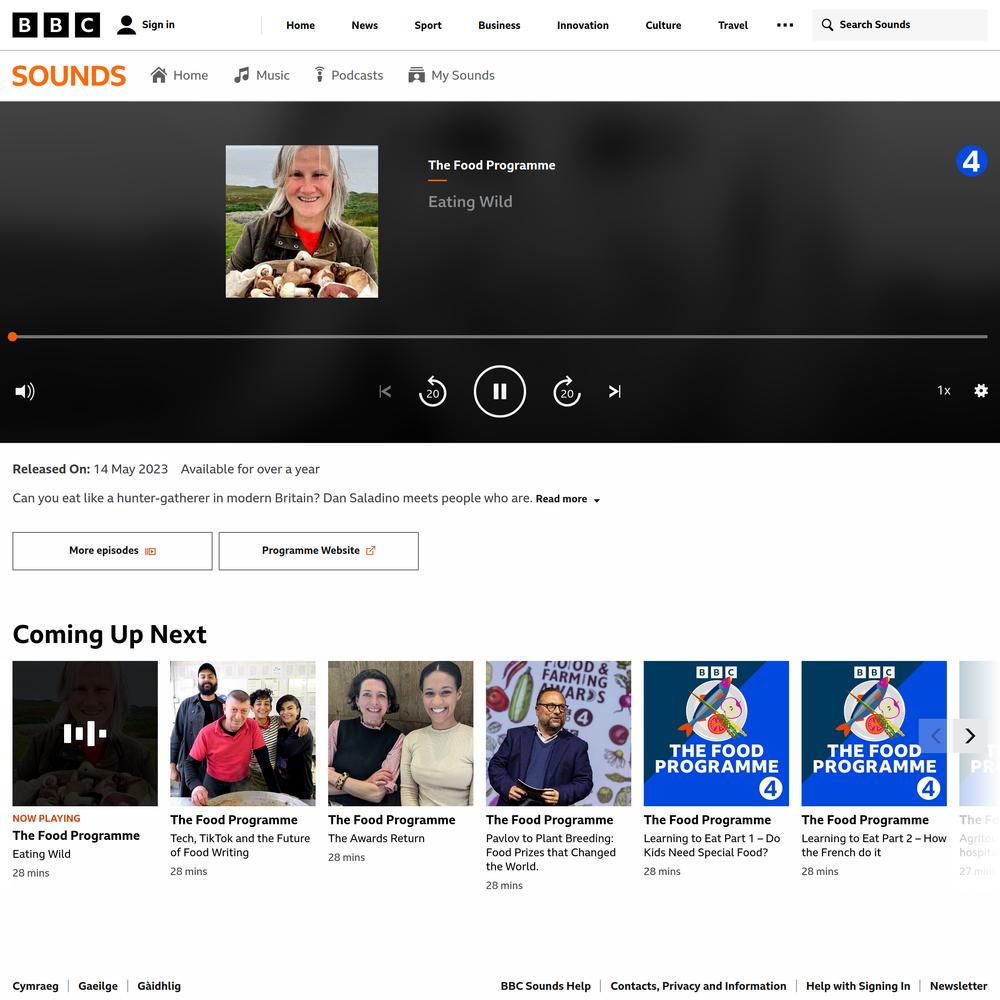Click 'Released On: 14 May 2023' text
Viewport: 1000px width, 1000px height.
tap(90, 469)
